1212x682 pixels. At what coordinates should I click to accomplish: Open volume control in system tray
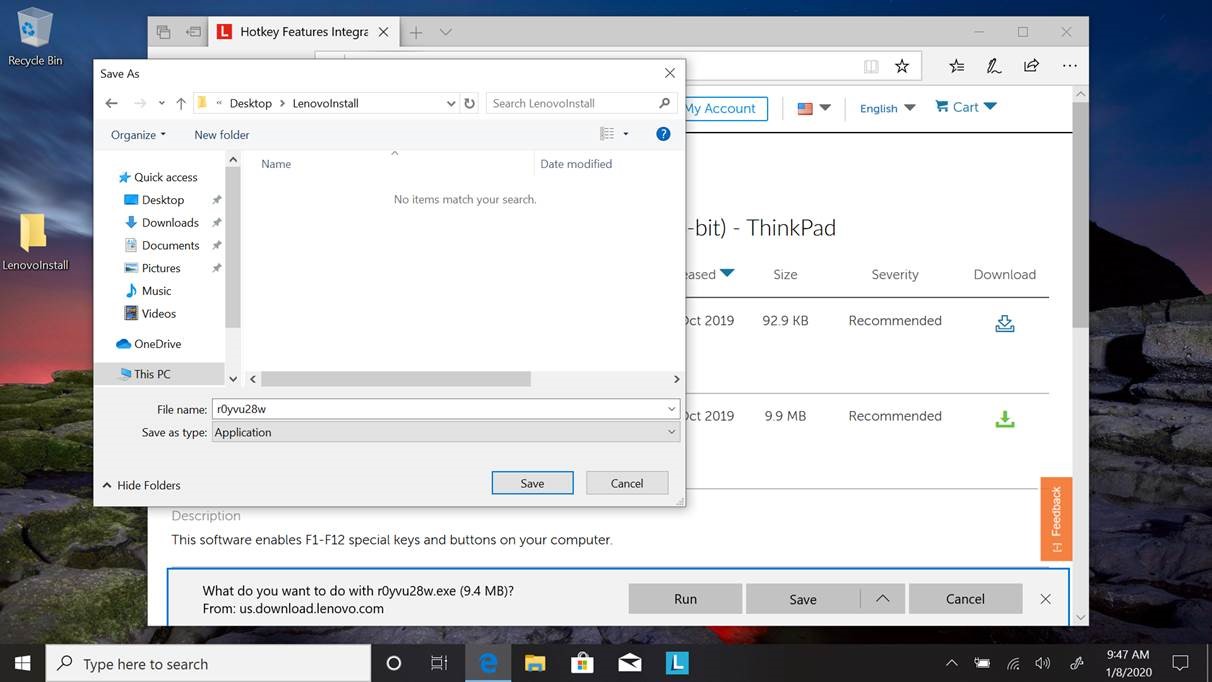coord(1043,662)
